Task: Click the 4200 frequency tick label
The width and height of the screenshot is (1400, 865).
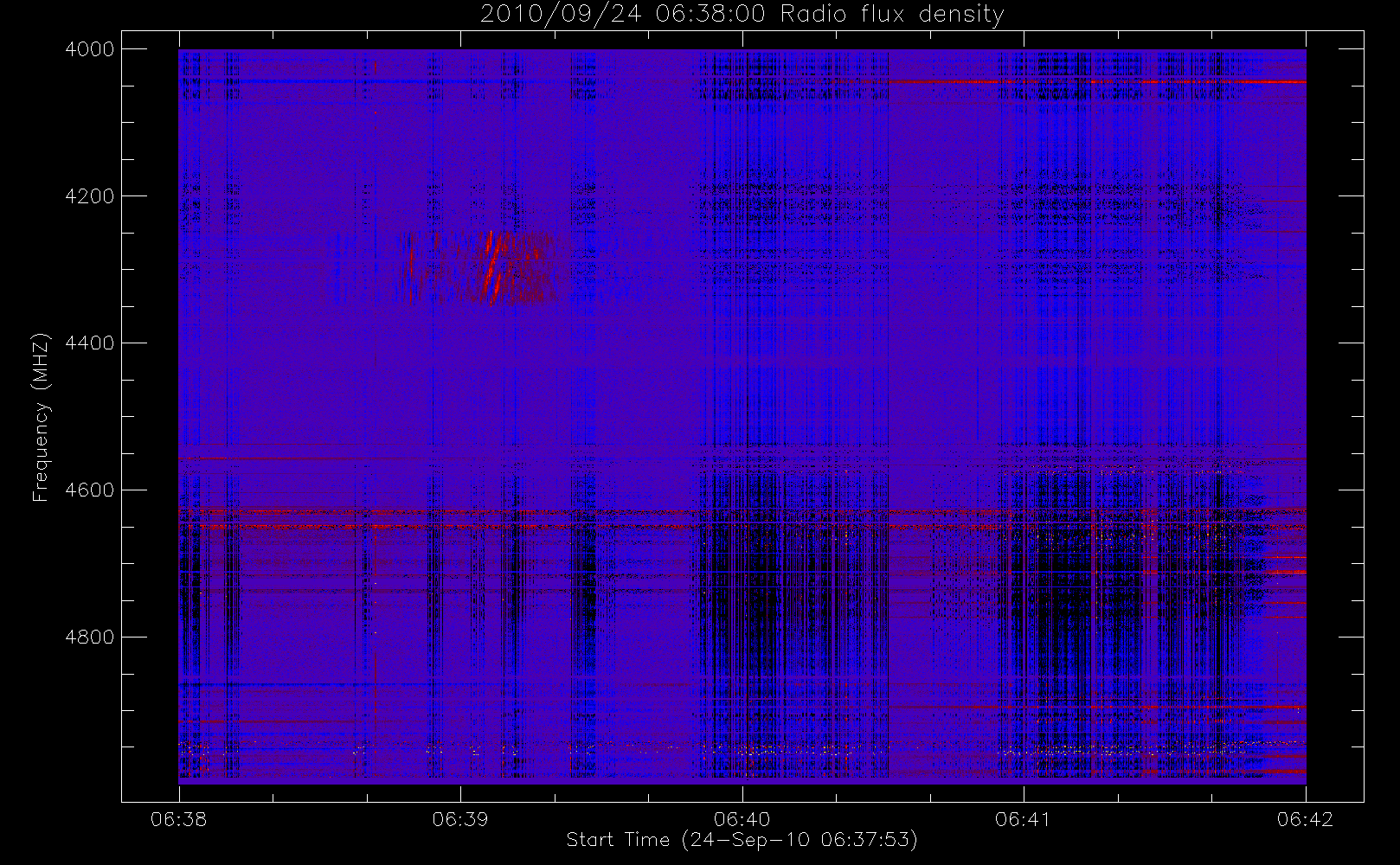Action: coord(90,196)
